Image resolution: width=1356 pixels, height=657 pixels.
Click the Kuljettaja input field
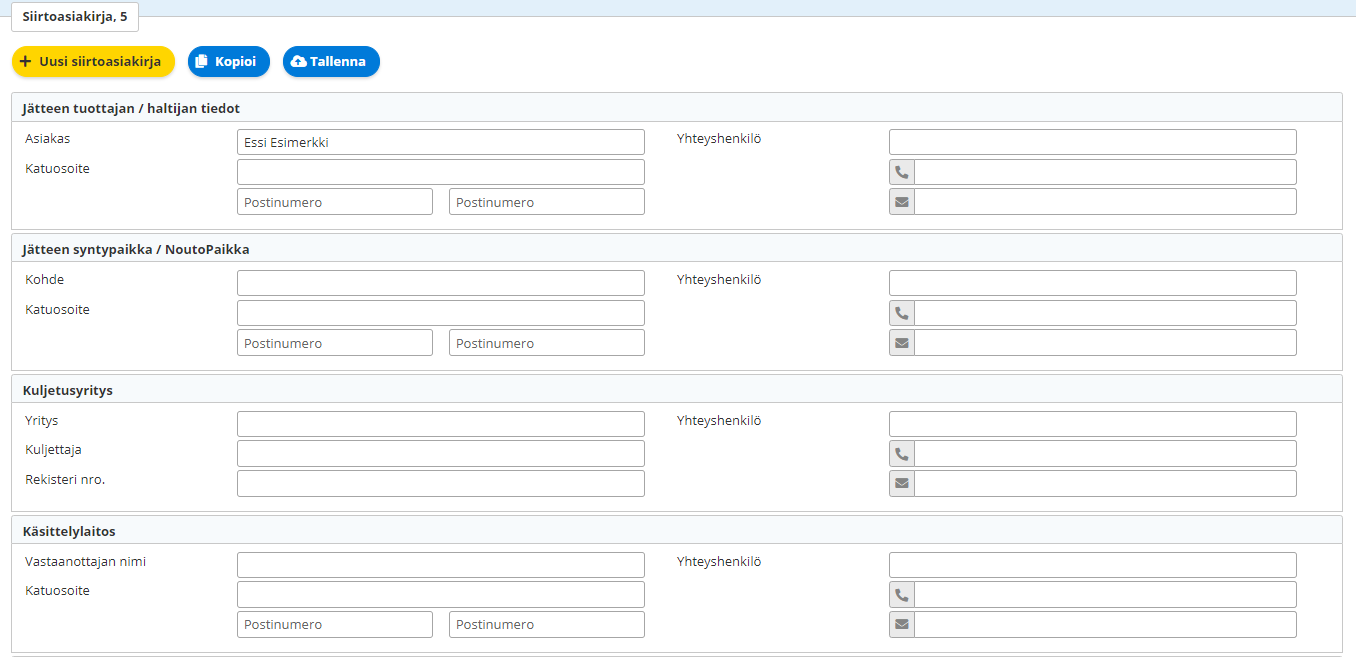440,454
